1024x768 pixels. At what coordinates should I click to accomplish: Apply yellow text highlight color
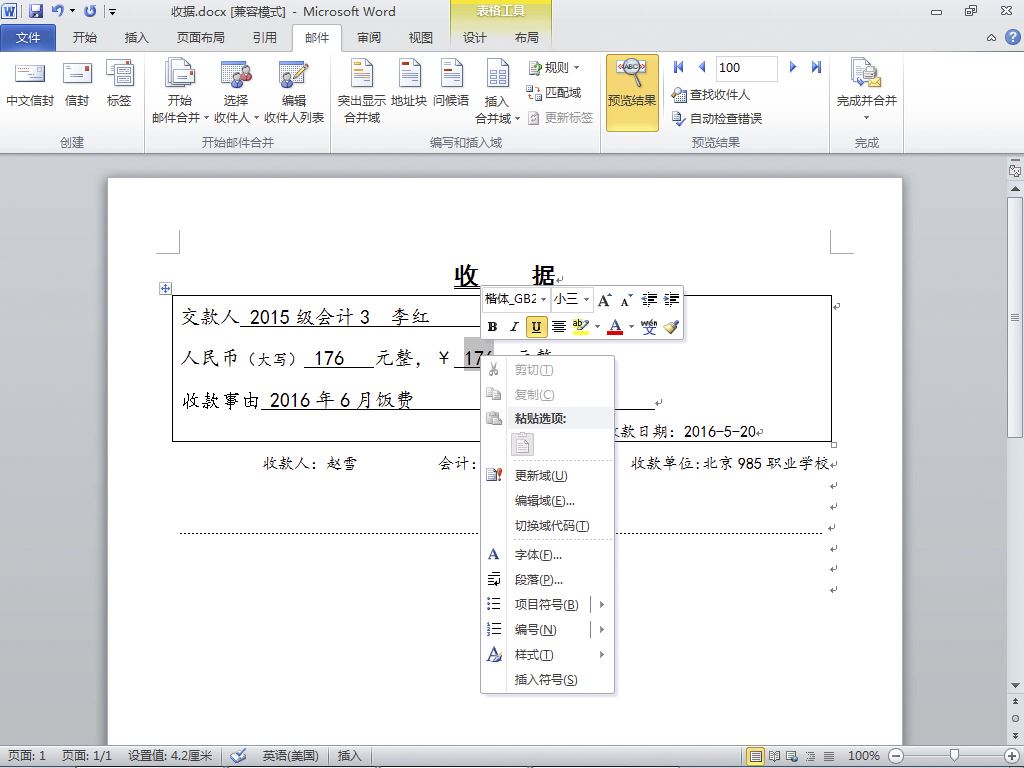pos(581,327)
